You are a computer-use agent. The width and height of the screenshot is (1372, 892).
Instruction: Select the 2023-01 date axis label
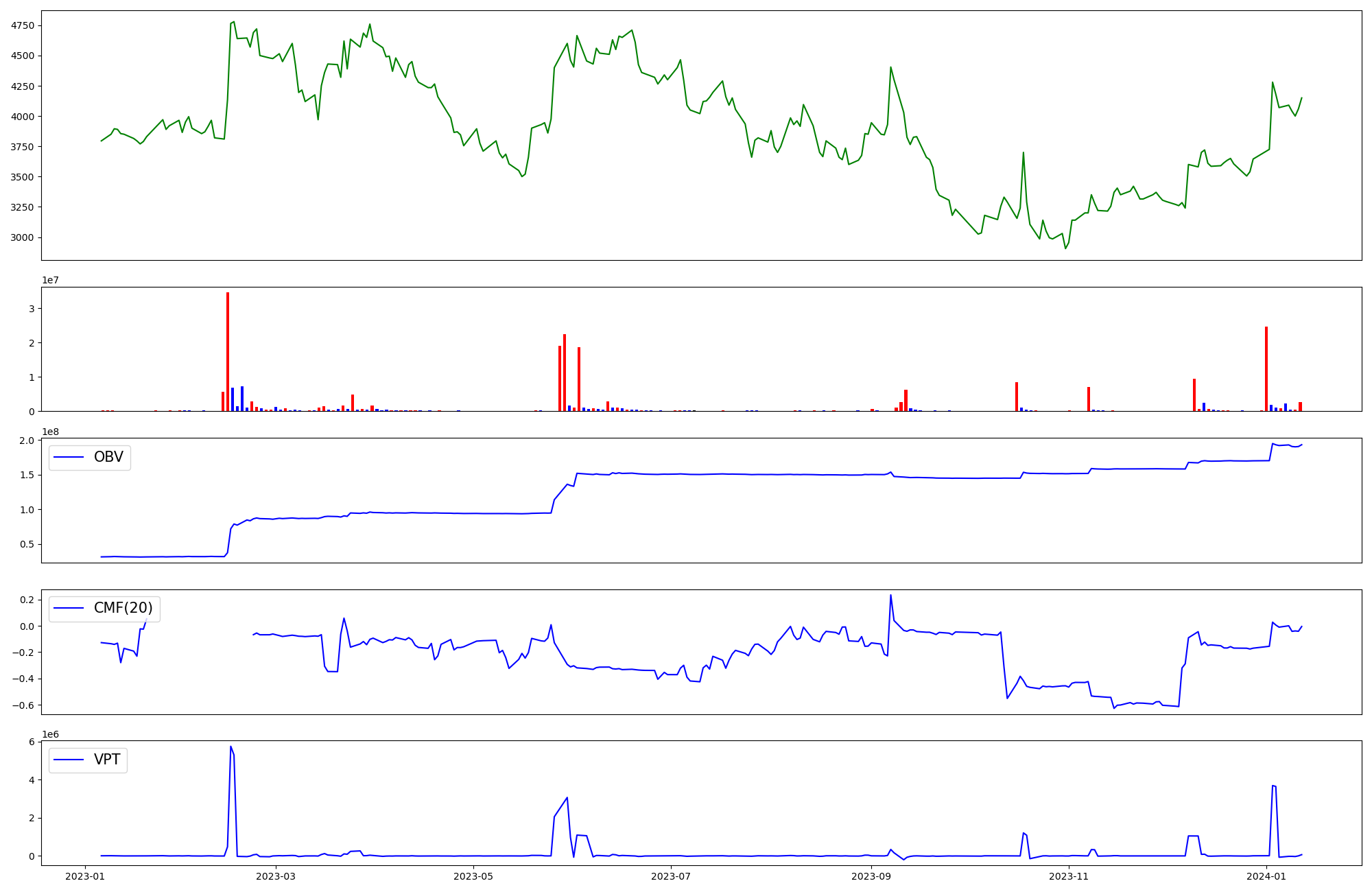(x=85, y=876)
